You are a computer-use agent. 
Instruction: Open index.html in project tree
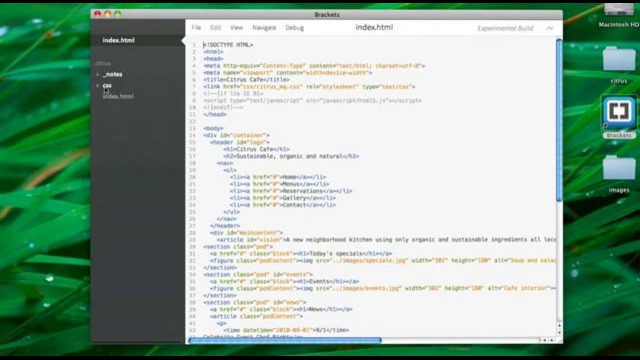[118, 97]
